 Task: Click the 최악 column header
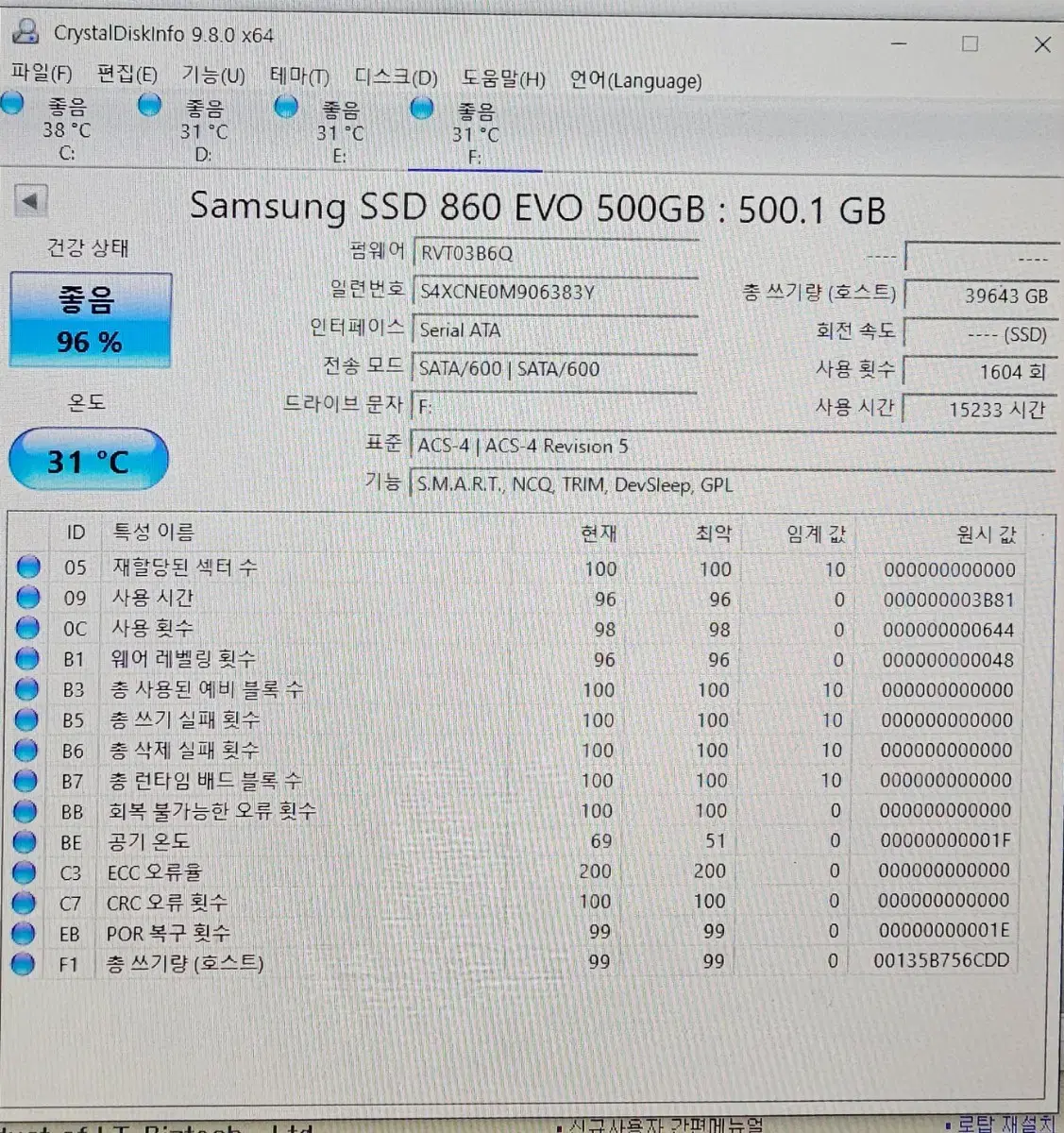(x=714, y=533)
